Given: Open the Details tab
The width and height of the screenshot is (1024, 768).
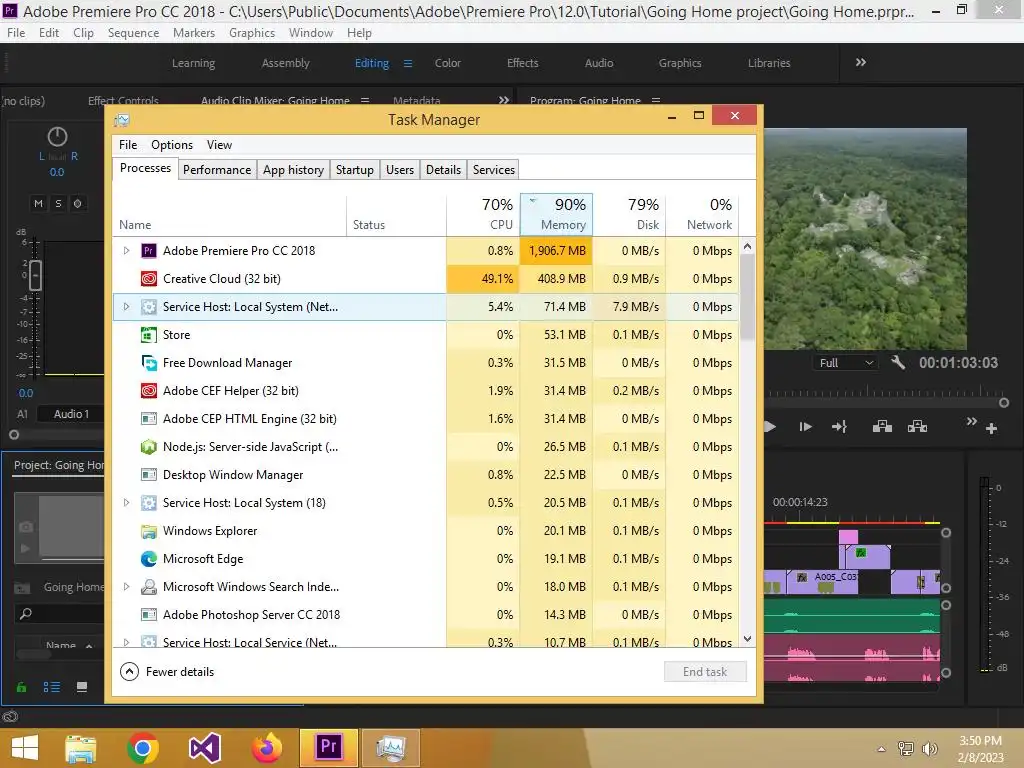Looking at the screenshot, I should coord(443,170).
